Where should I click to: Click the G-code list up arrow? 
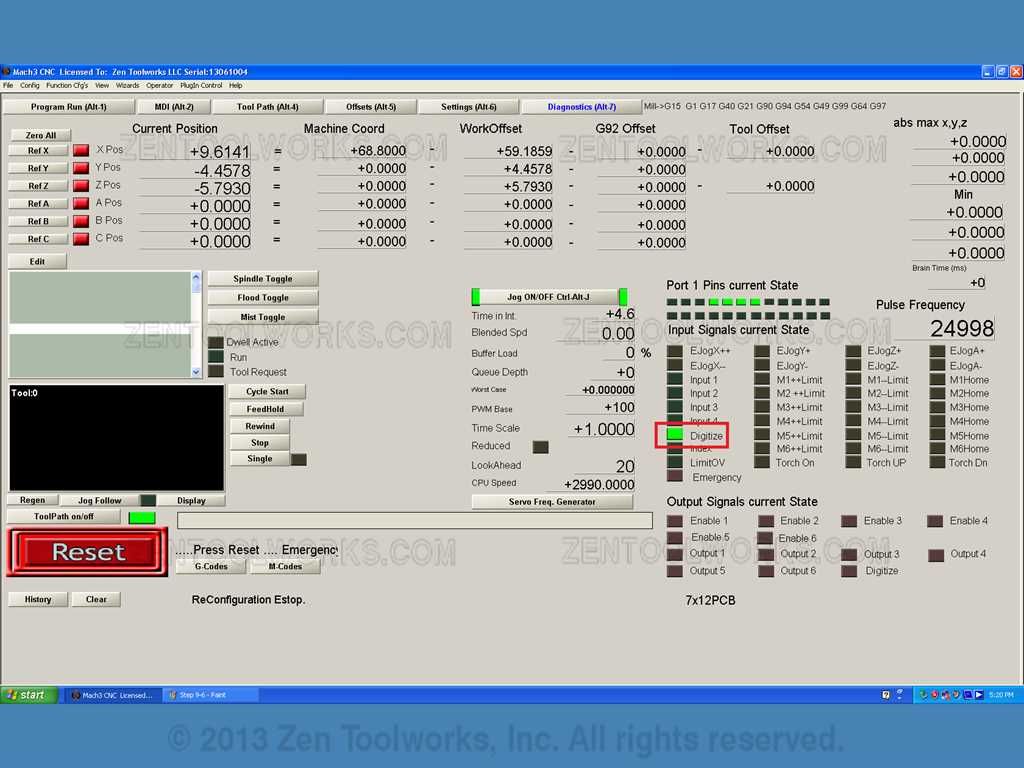coord(196,278)
